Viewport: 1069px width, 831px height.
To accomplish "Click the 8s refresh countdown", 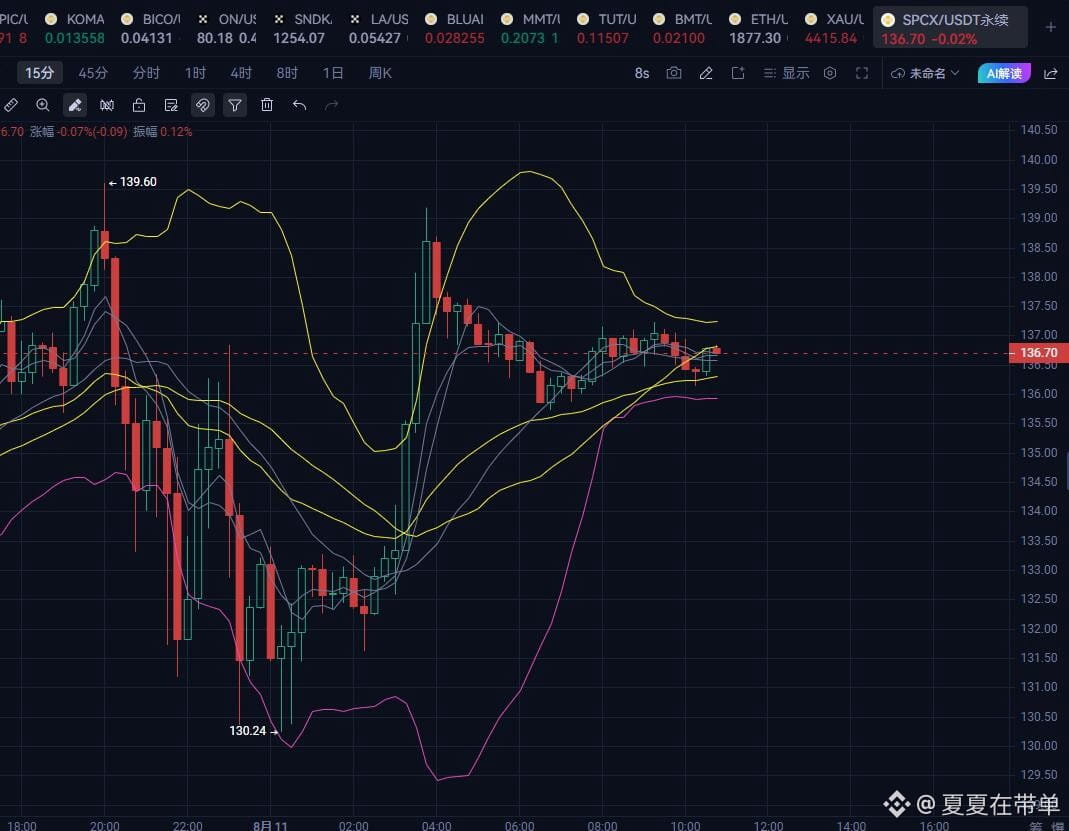I will (x=642, y=73).
